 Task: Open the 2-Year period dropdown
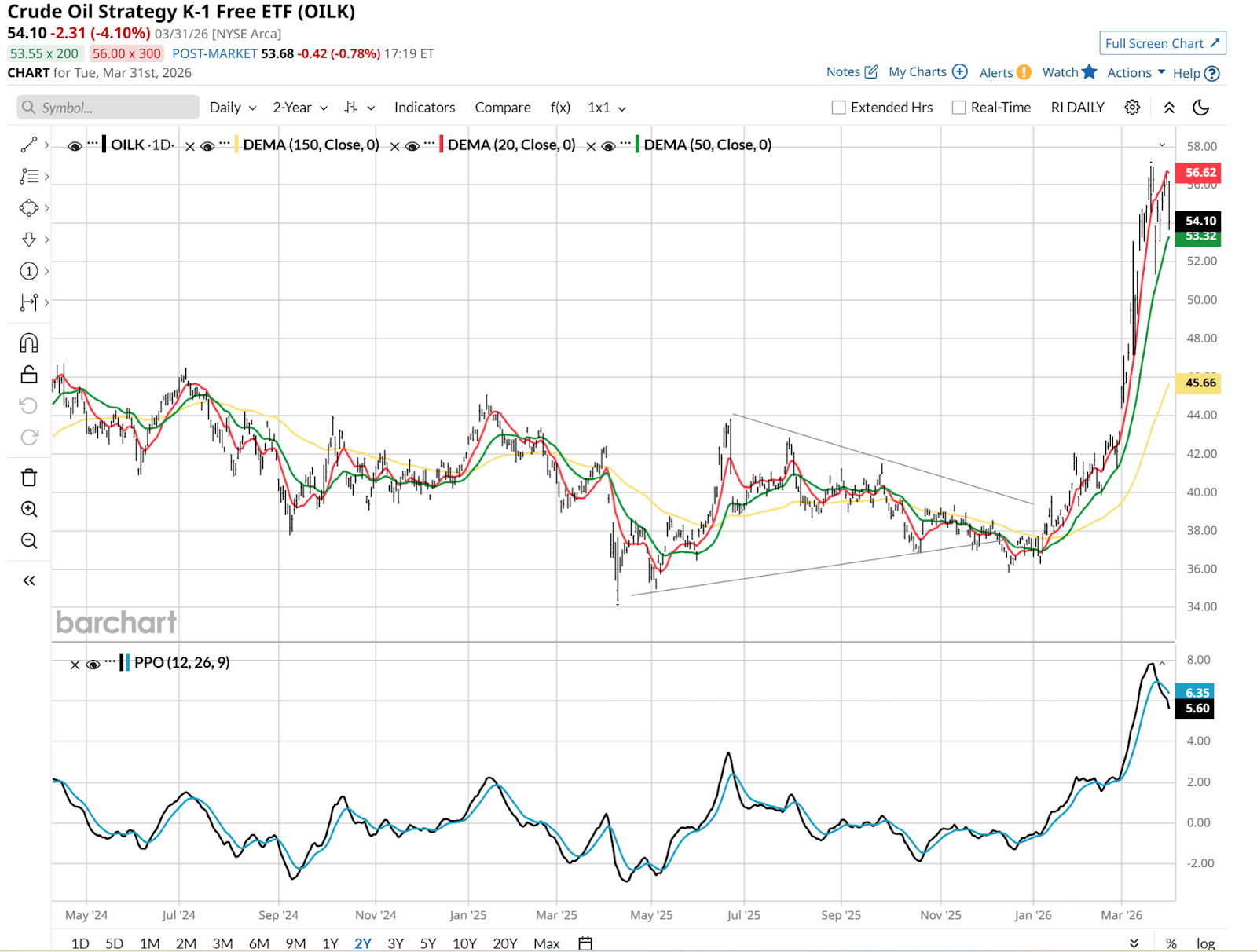pyautogui.click(x=299, y=108)
